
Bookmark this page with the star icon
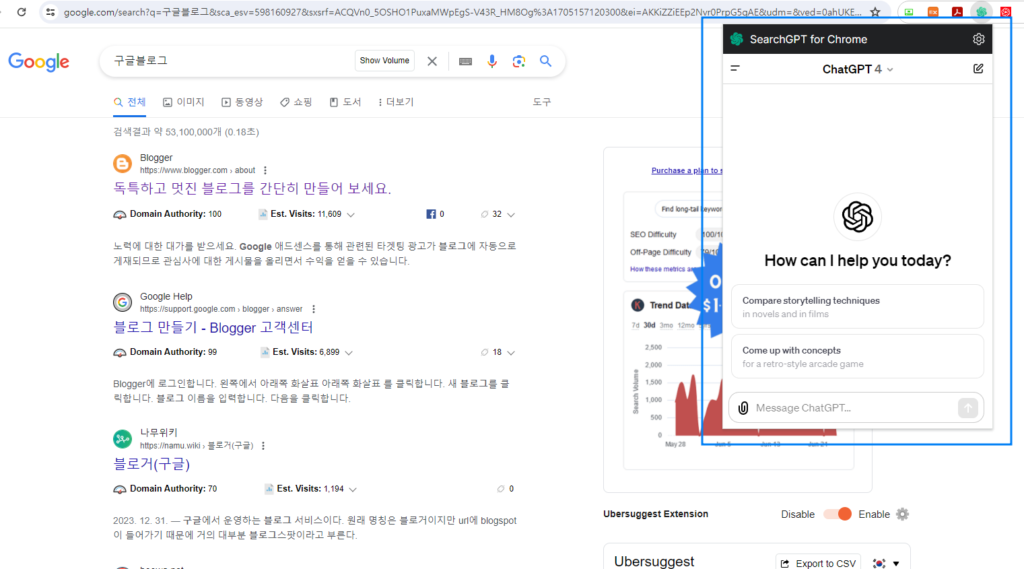click(x=875, y=12)
